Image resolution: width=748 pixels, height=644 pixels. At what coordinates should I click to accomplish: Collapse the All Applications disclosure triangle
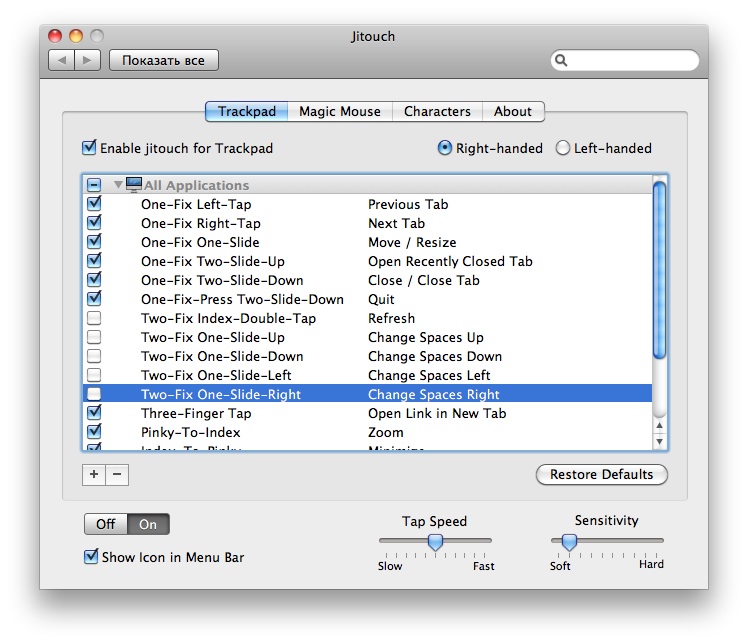(118, 185)
